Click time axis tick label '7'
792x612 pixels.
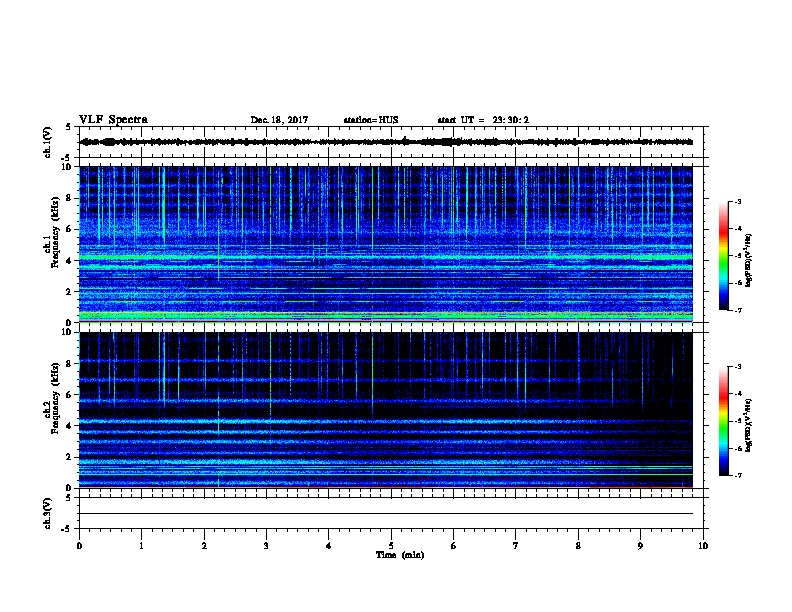(x=516, y=545)
